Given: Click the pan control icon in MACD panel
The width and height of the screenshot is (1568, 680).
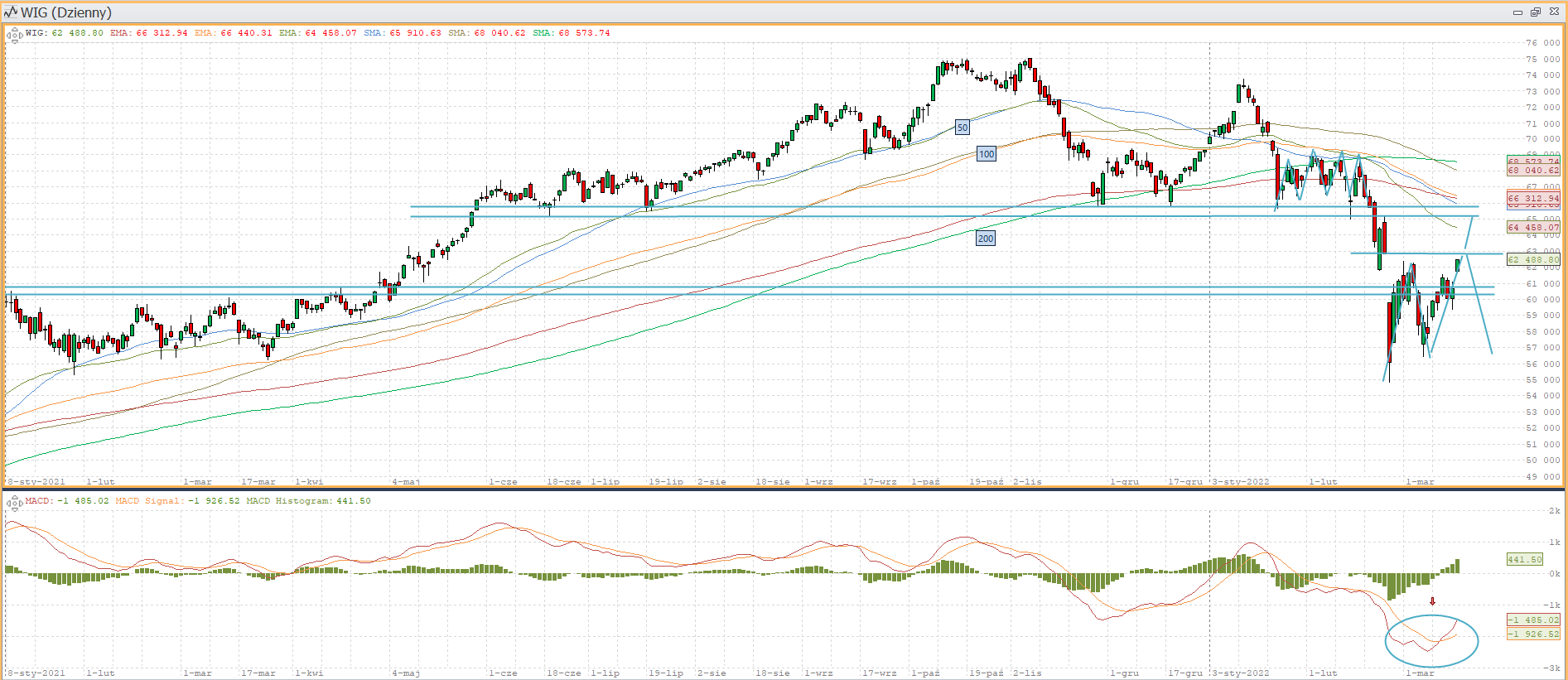Looking at the screenshot, I should point(14,503).
